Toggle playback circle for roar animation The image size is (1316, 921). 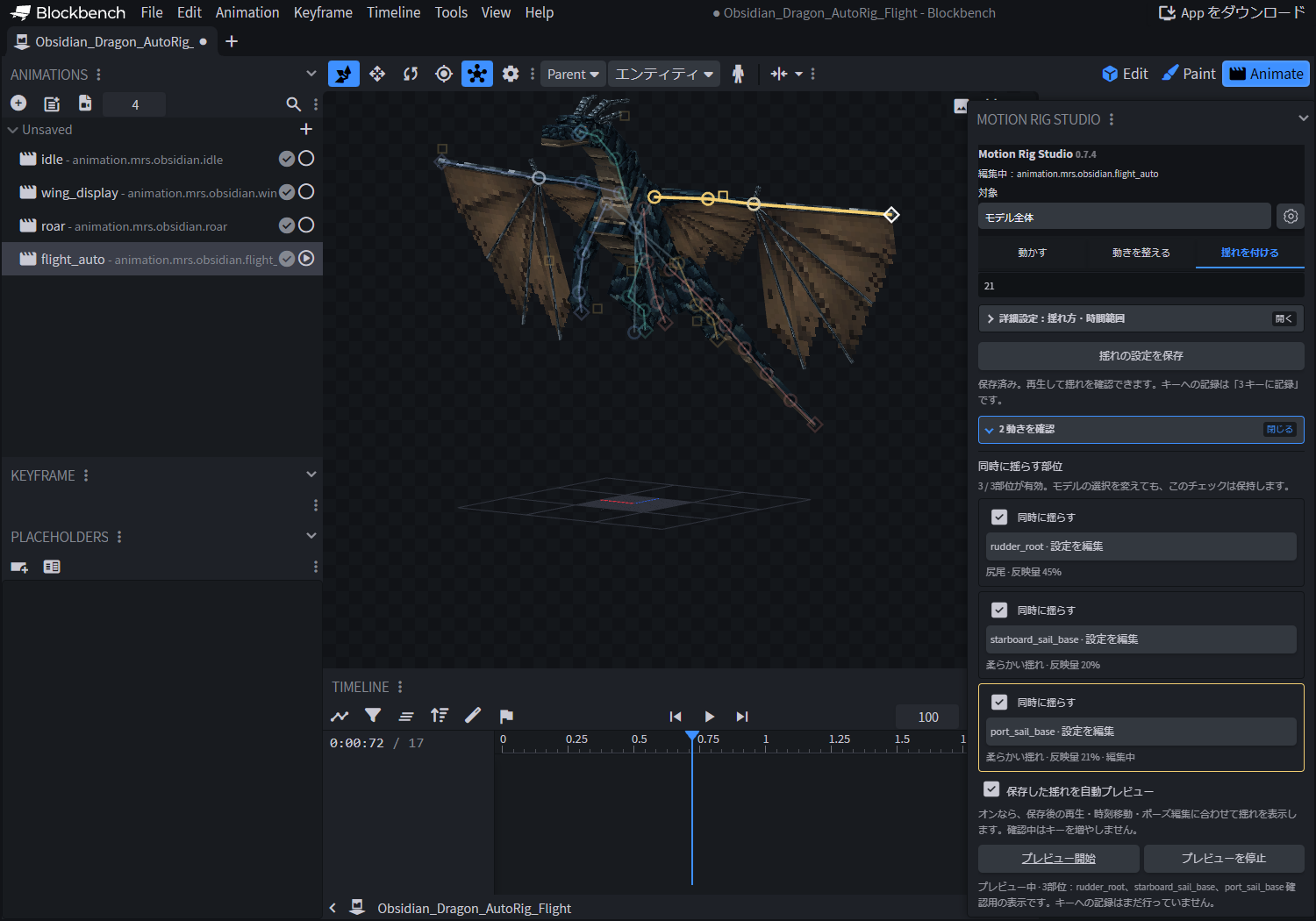[x=306, y=225]
